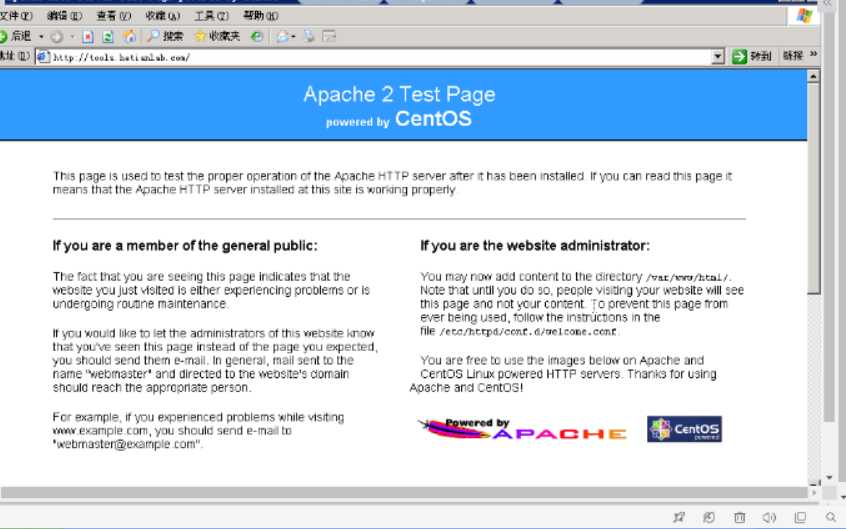Image resolution: width=846 pixels, height=529 pixels.
Task: Click the website administrator heading
Action: pos(535,246)
